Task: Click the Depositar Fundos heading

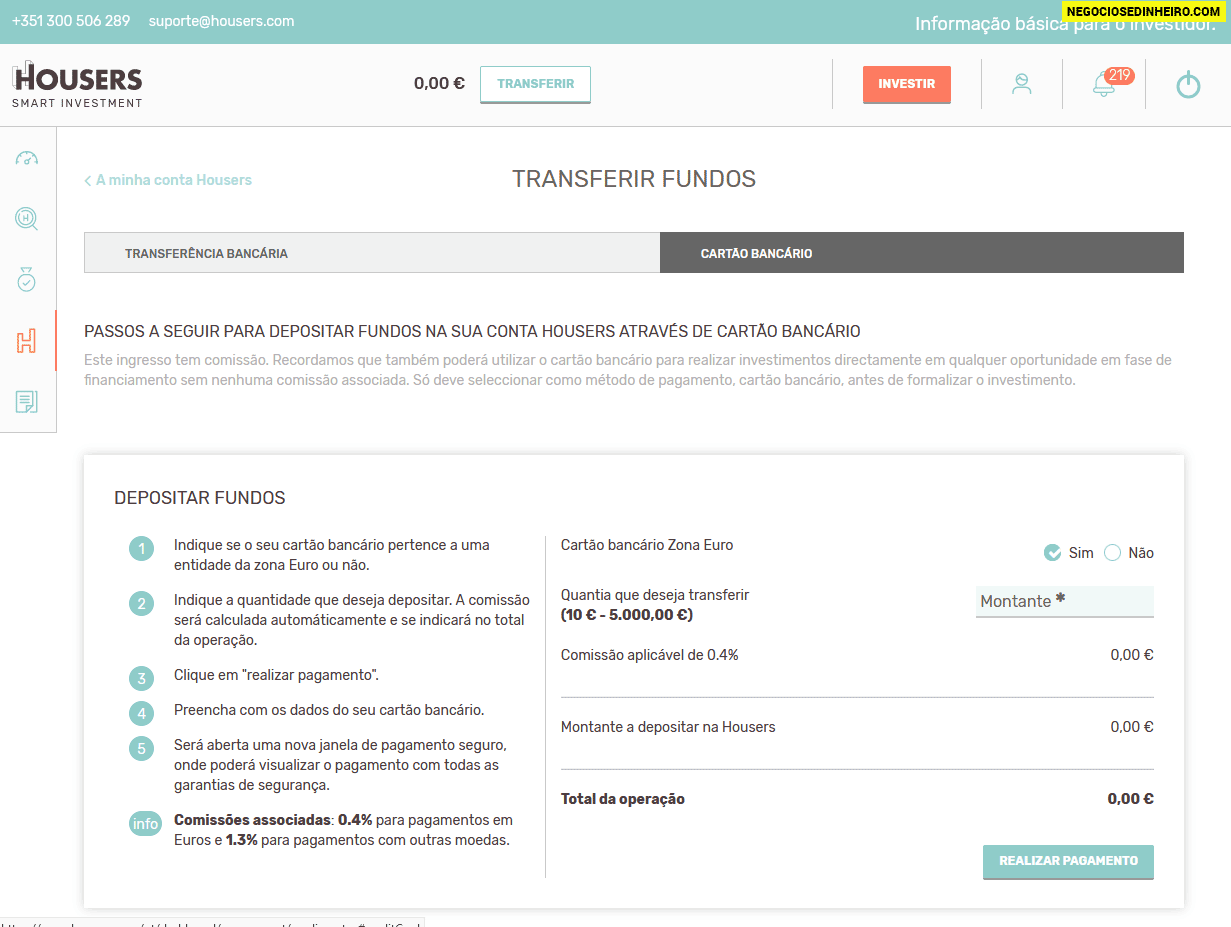Action: [x=200, y=498]
